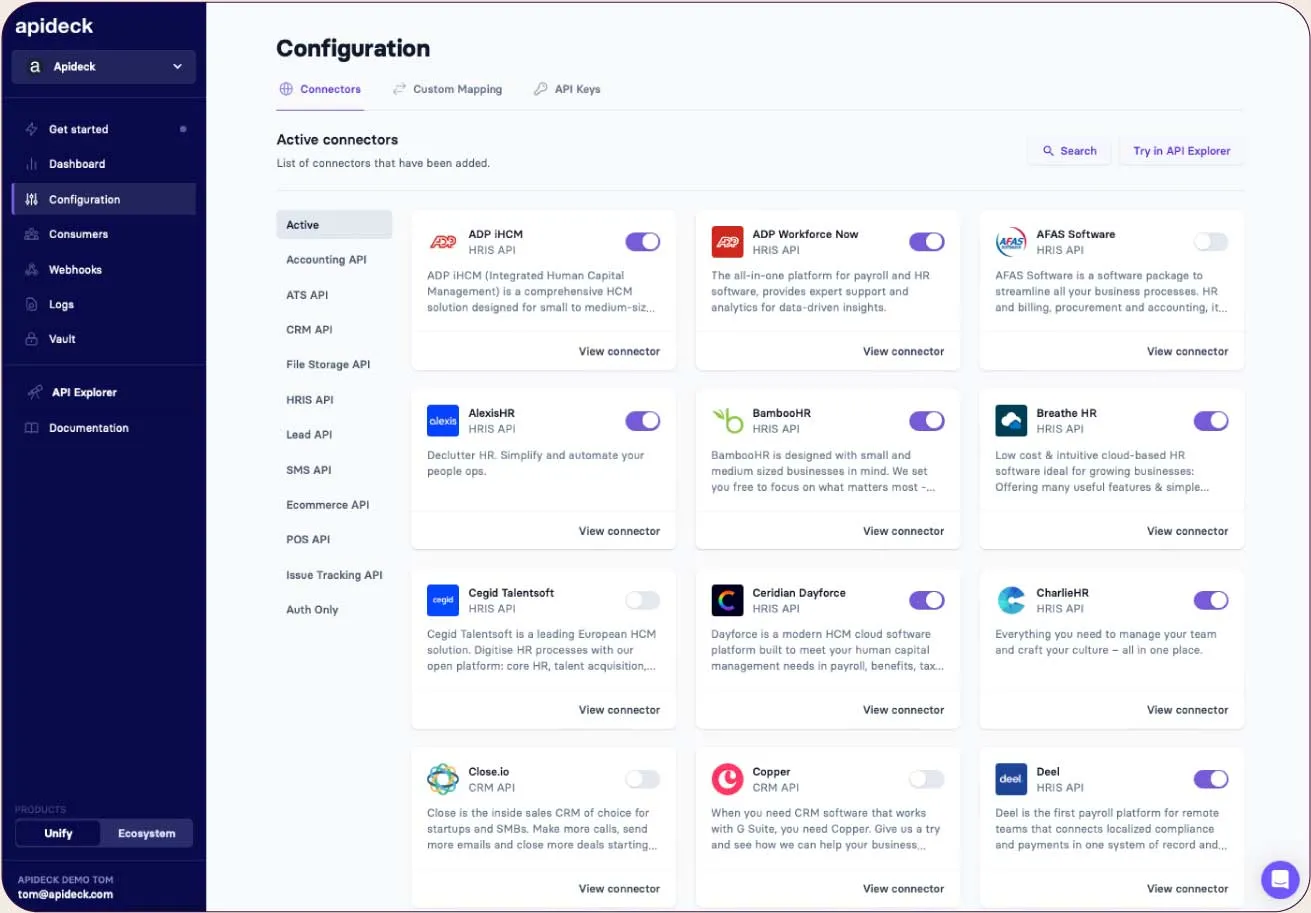Turn on the Copper connector toggle
Image resolution: width=1311 pixels, height=913 pixels.
927,779
